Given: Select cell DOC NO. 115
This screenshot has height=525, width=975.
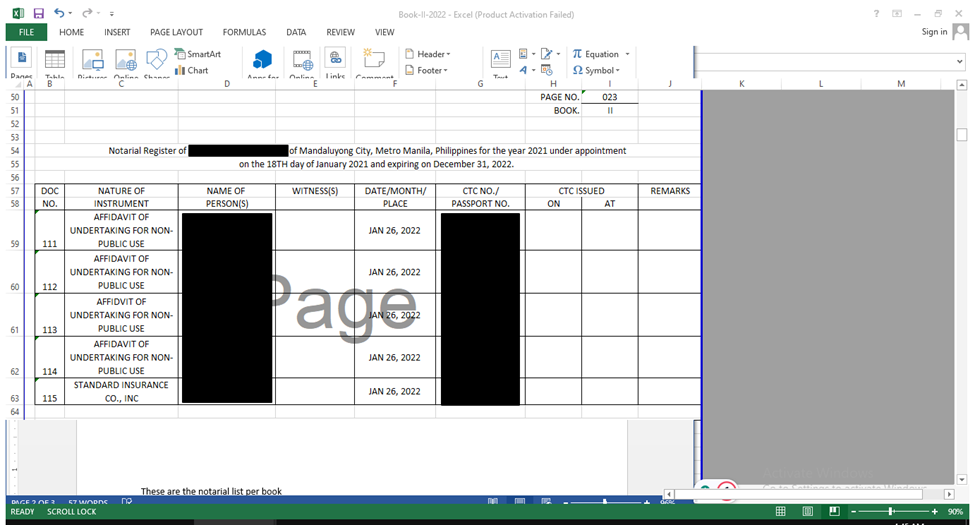Looking at the screenshot, I should [x=50, y=391].
